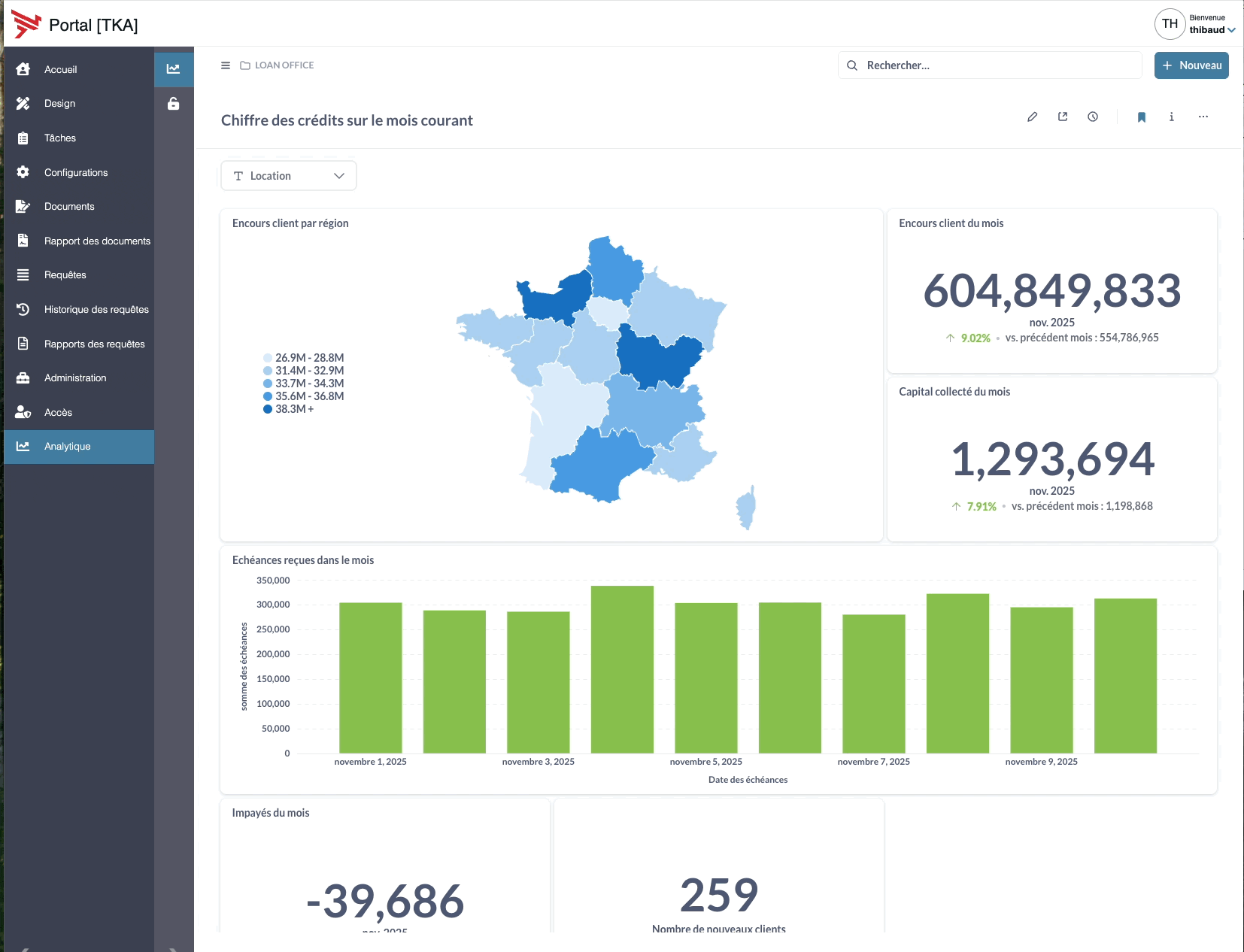Open the LOAN OFFICE breadcrumb folder
Screen dimensions: 1244x952
[284, 65]
